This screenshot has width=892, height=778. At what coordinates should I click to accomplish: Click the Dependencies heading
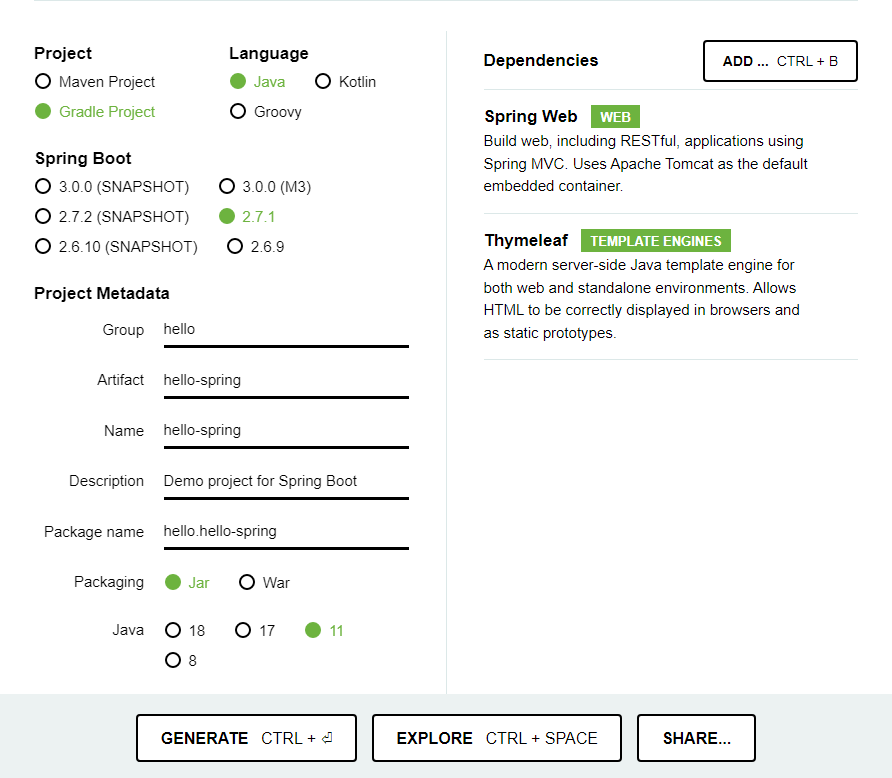point(540,60)
